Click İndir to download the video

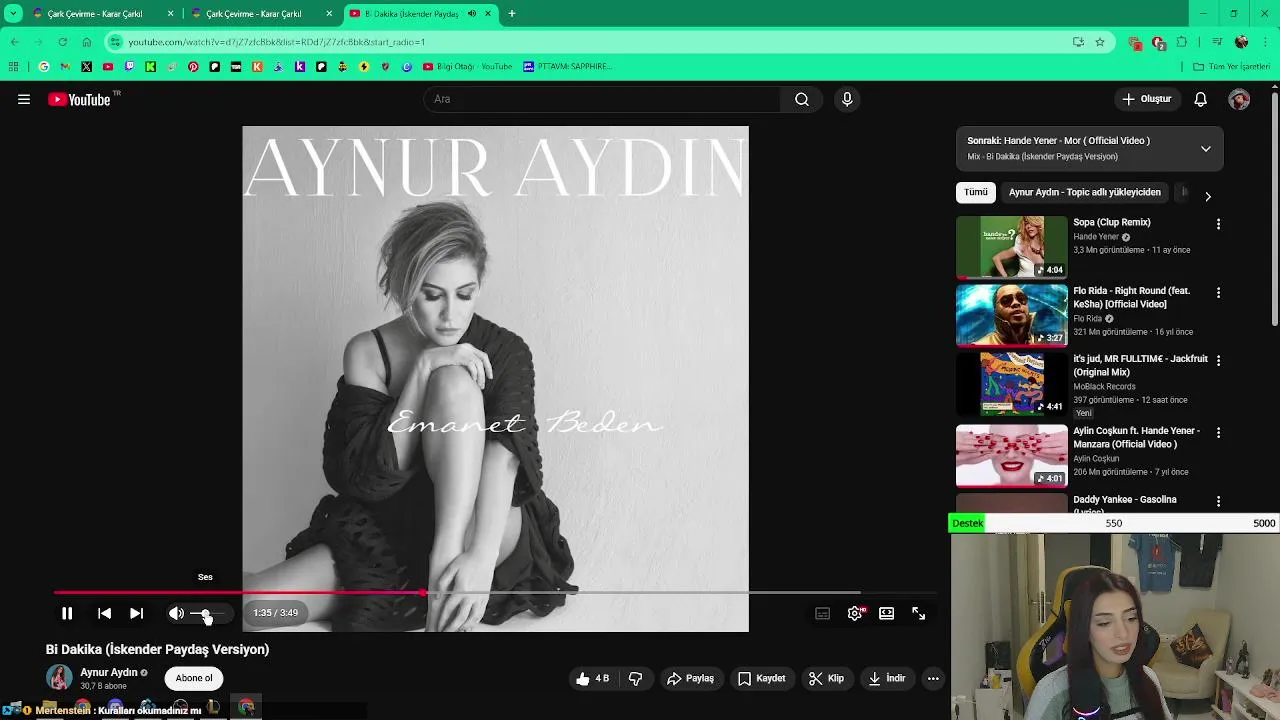tap(886, 678)
